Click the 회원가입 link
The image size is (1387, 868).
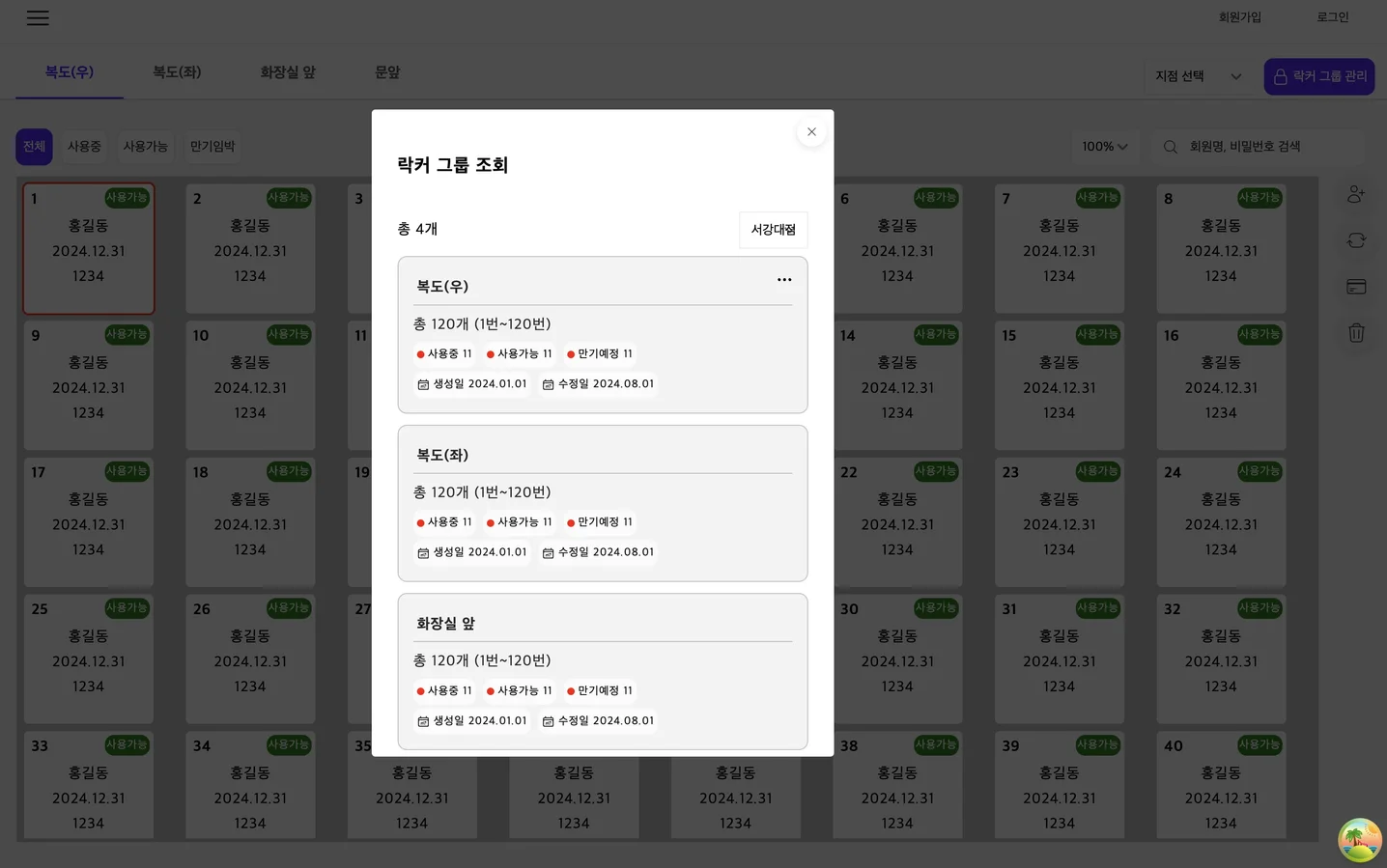coord(1240,17)
